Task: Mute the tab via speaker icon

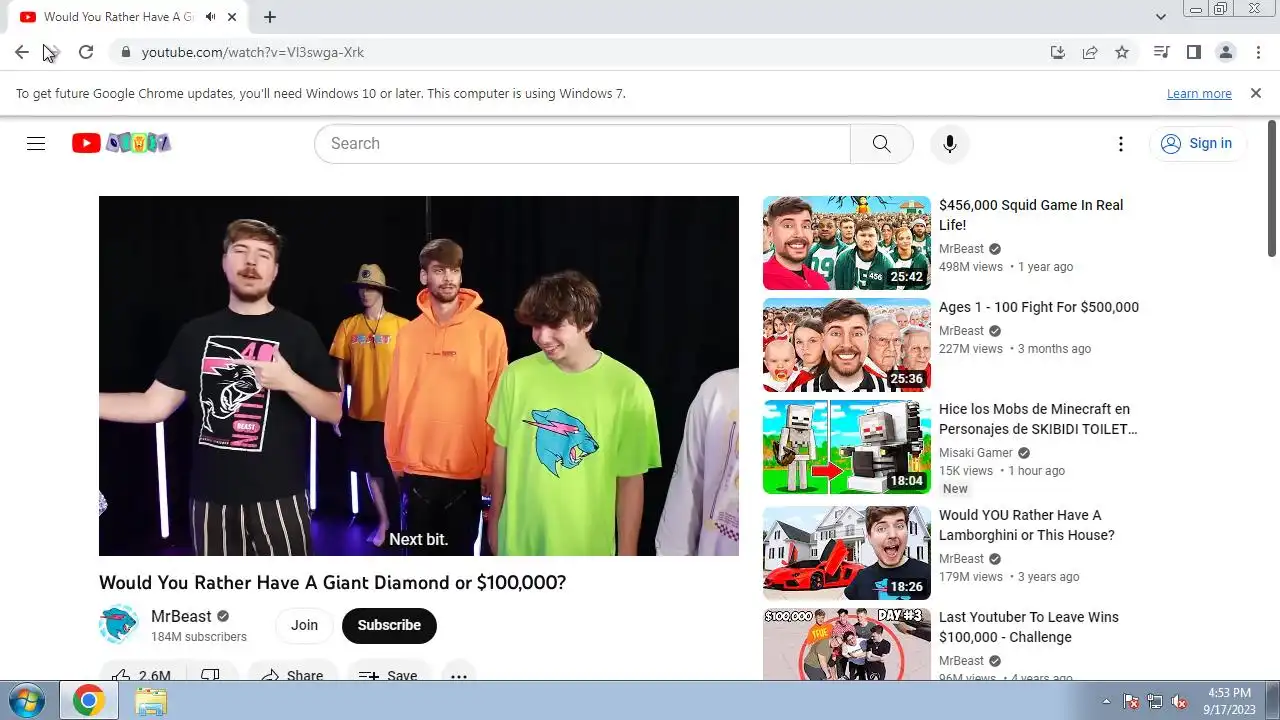Action: [x=210, y=17]
